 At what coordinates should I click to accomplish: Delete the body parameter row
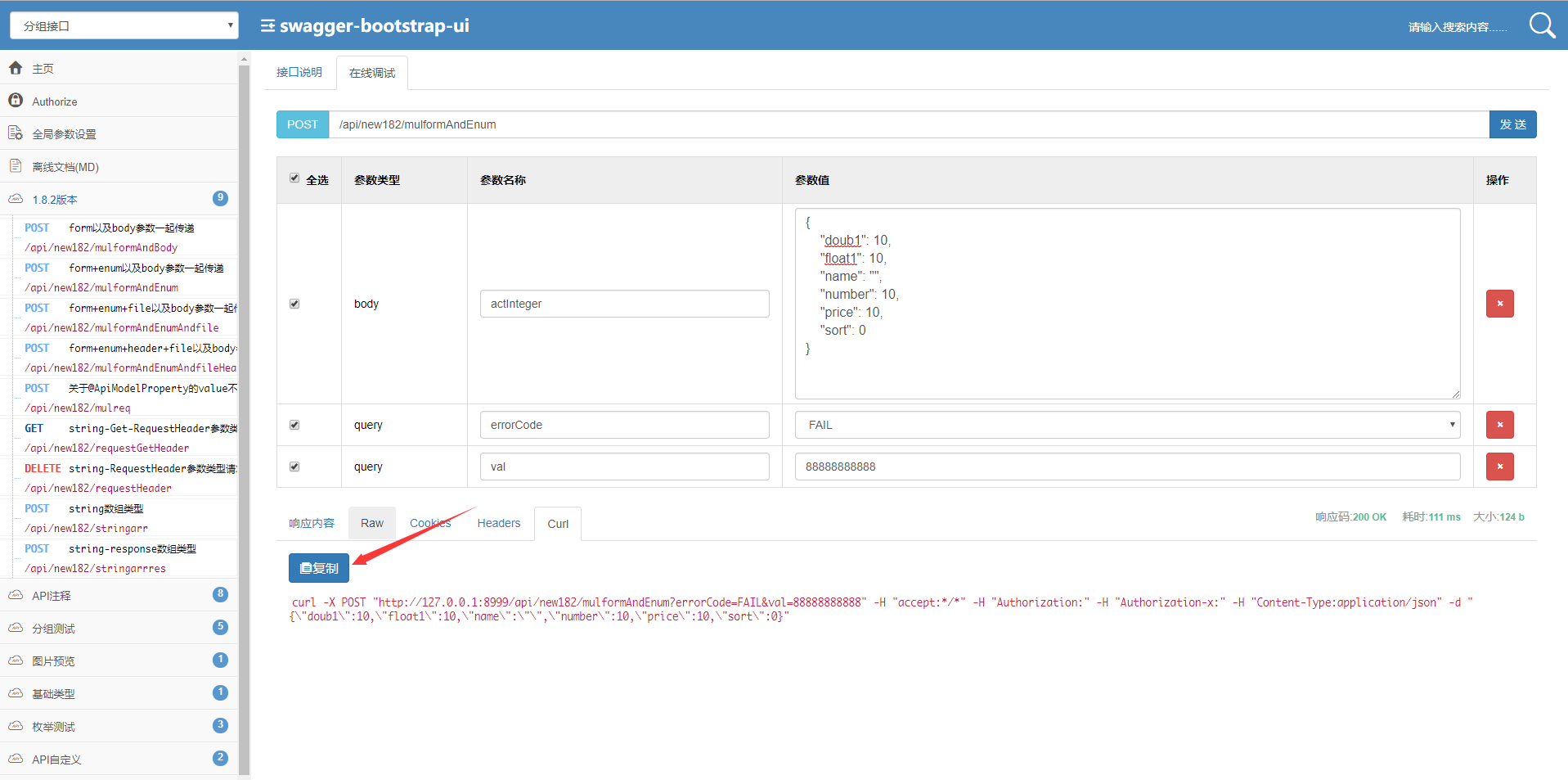tap(1499, 304)
